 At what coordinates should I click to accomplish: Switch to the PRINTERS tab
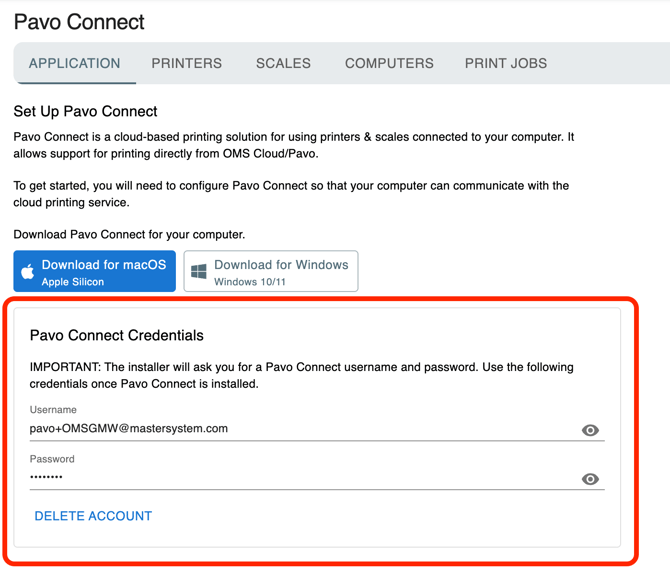186,63
